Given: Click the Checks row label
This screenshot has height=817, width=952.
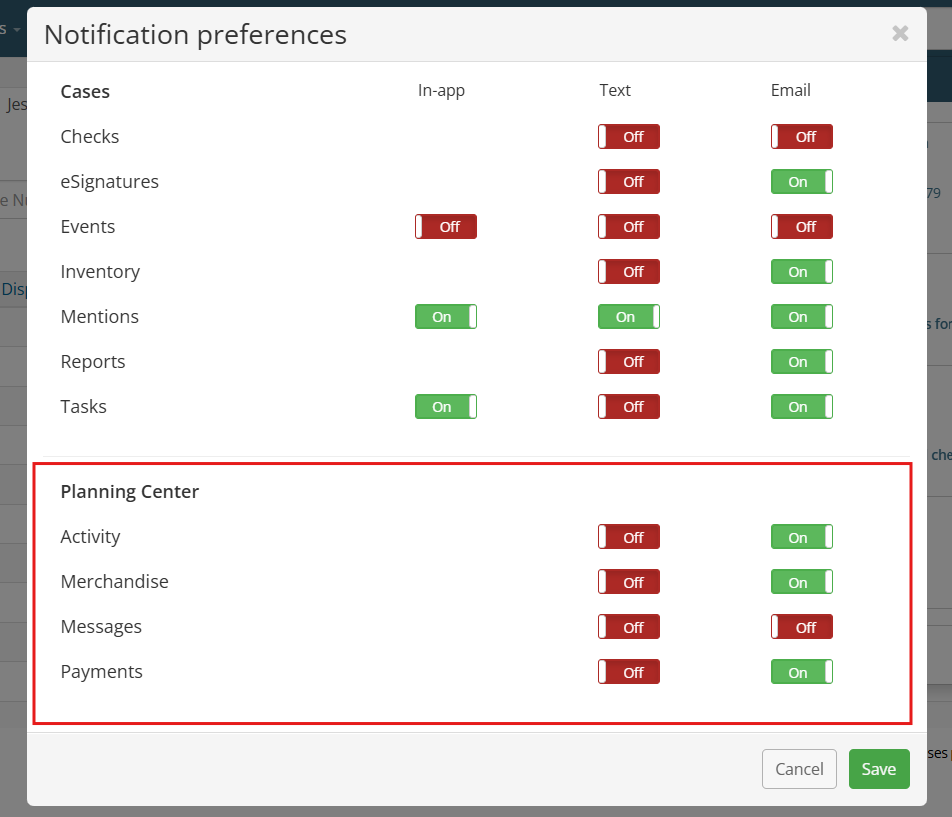Looking at the screenshot, I should [x=89, y=137].
